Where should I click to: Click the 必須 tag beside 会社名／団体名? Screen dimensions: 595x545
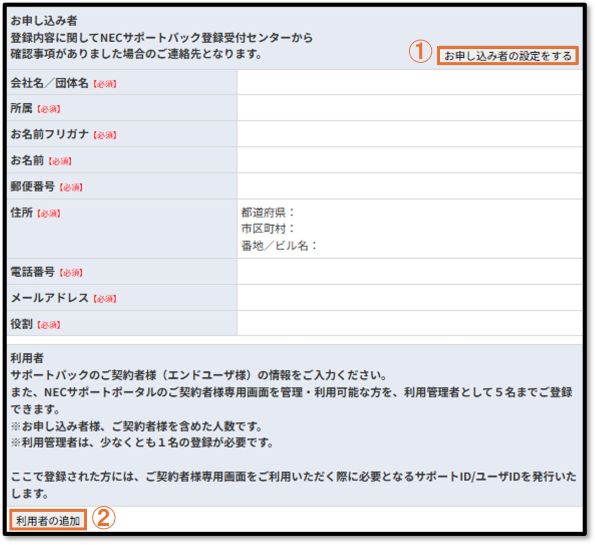click(x=105, y=84)
